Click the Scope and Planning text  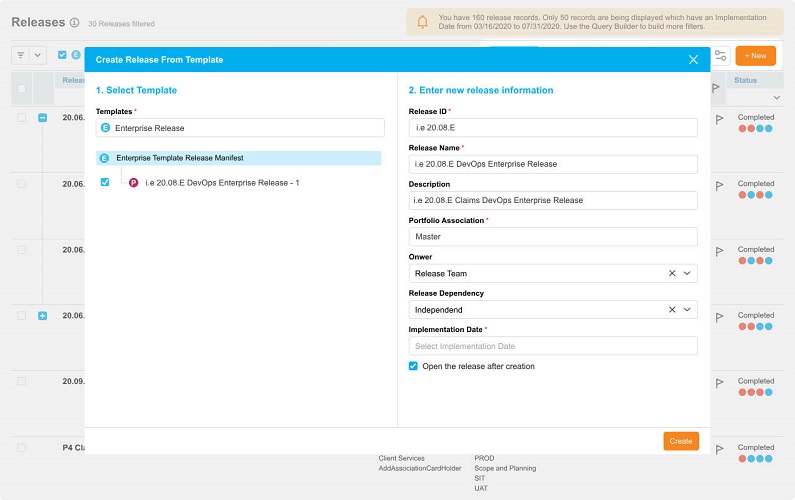coord(505,469)
